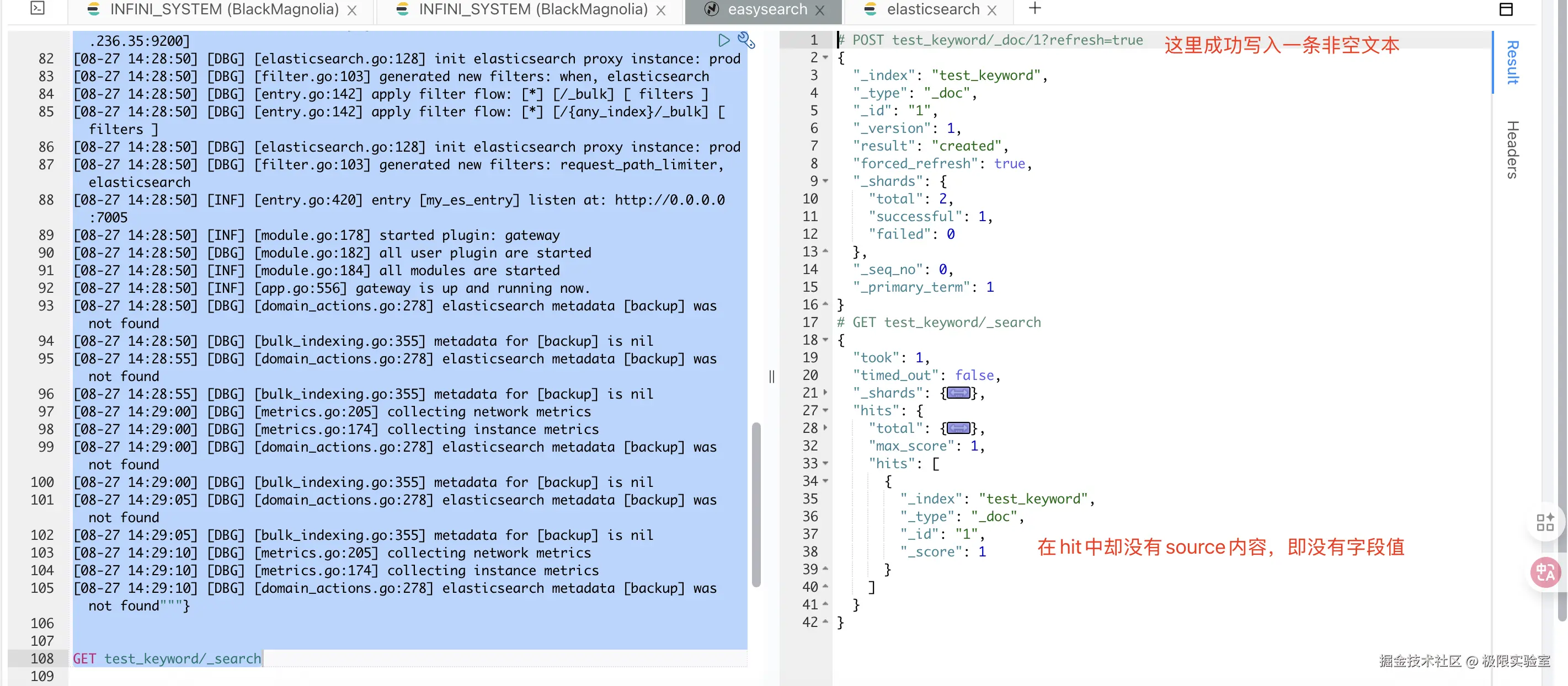Open the terminal console icon
The image size is (1568, 686).
pos(37,8)
